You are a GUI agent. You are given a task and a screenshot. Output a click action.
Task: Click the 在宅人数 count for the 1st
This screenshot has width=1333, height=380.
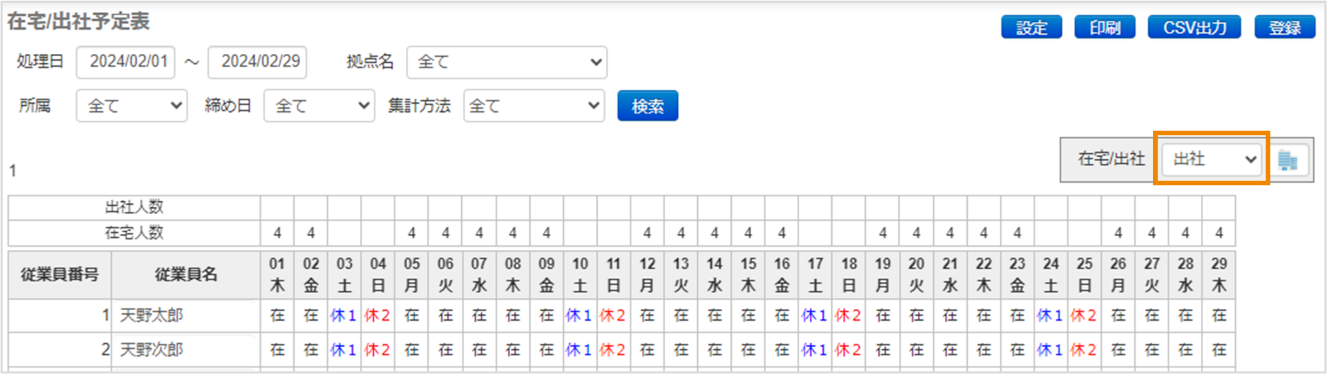[277, 233]
